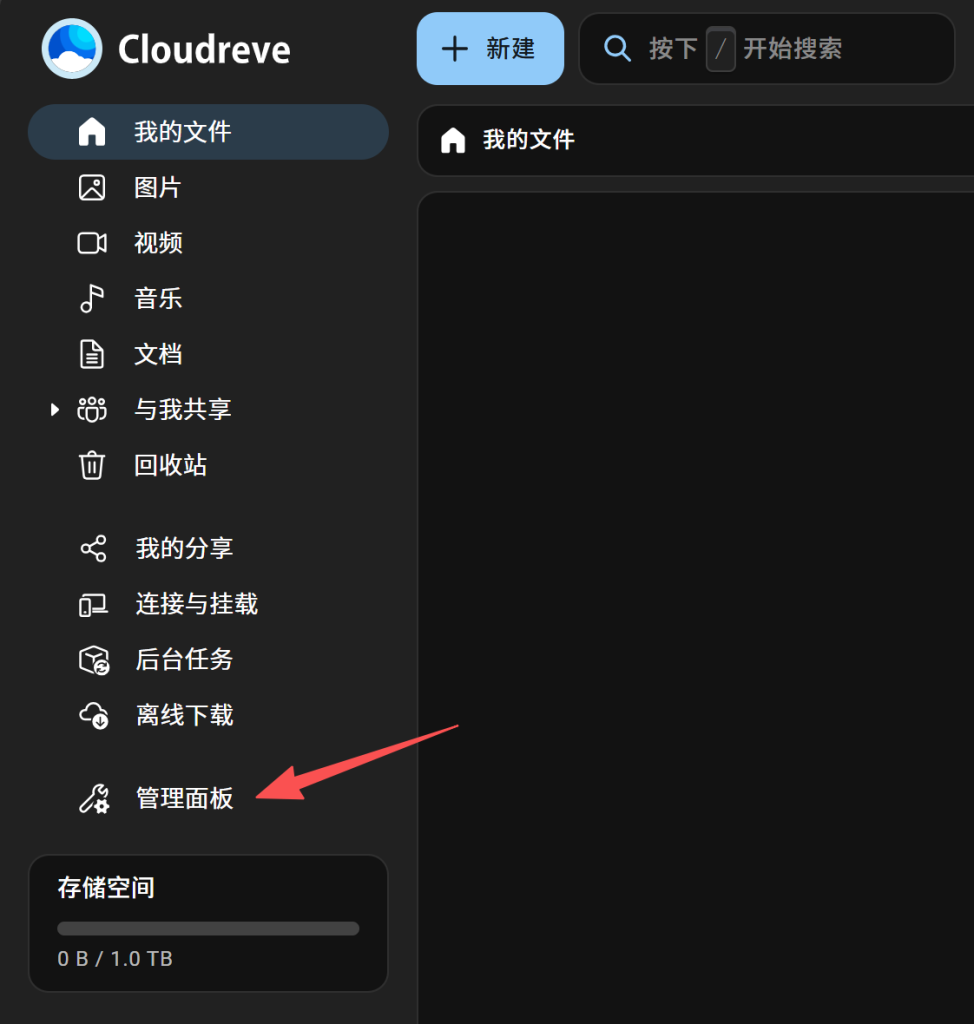Expand the 与我共享 tree arrow
Screen dimensions: 974x1024
coord(55,410)
